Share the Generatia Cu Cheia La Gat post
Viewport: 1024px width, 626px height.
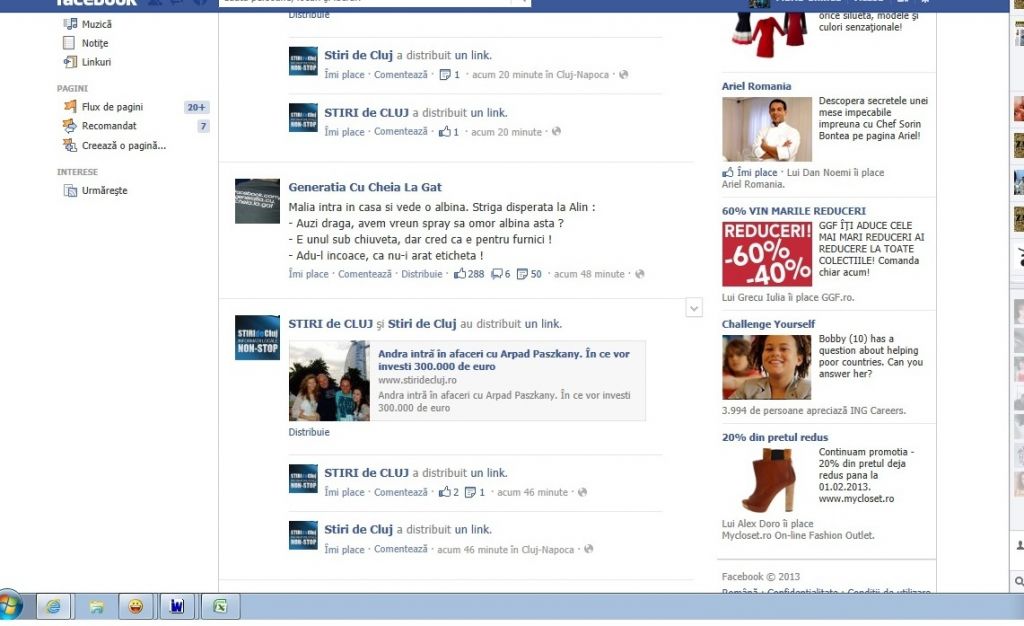point(421,274)
